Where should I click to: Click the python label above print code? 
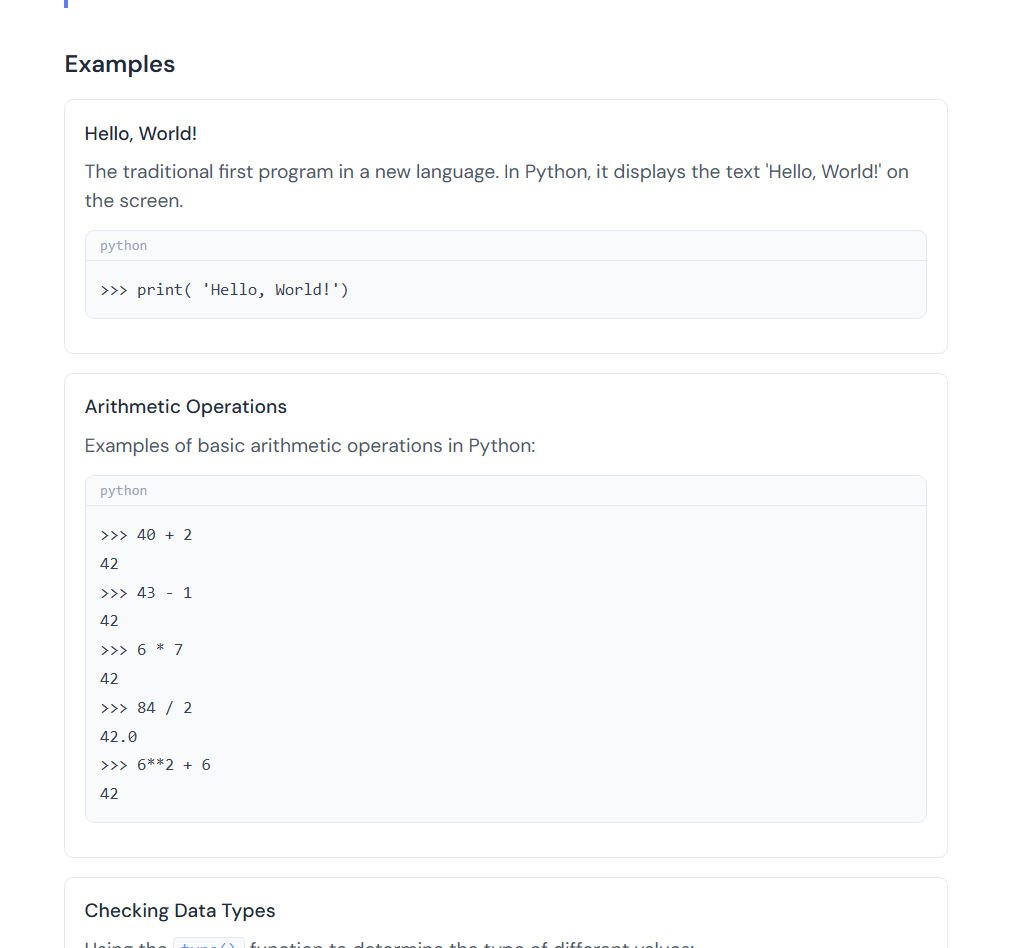(123, 246)
